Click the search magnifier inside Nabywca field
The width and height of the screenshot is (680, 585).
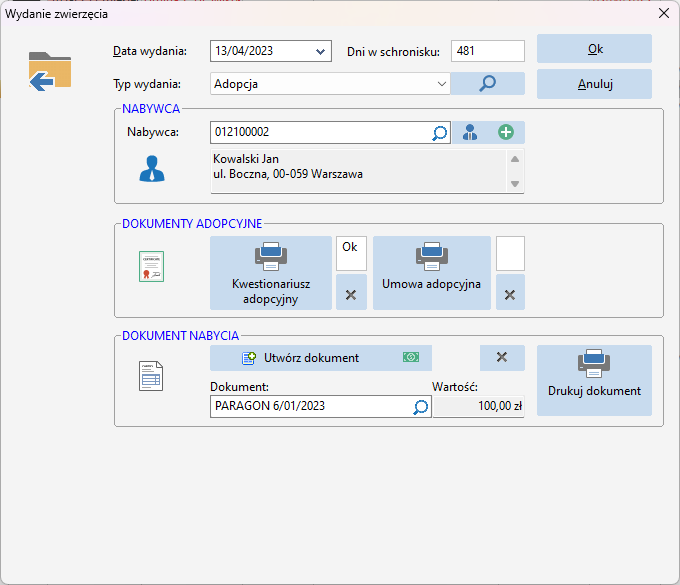(x=439, y=133)
